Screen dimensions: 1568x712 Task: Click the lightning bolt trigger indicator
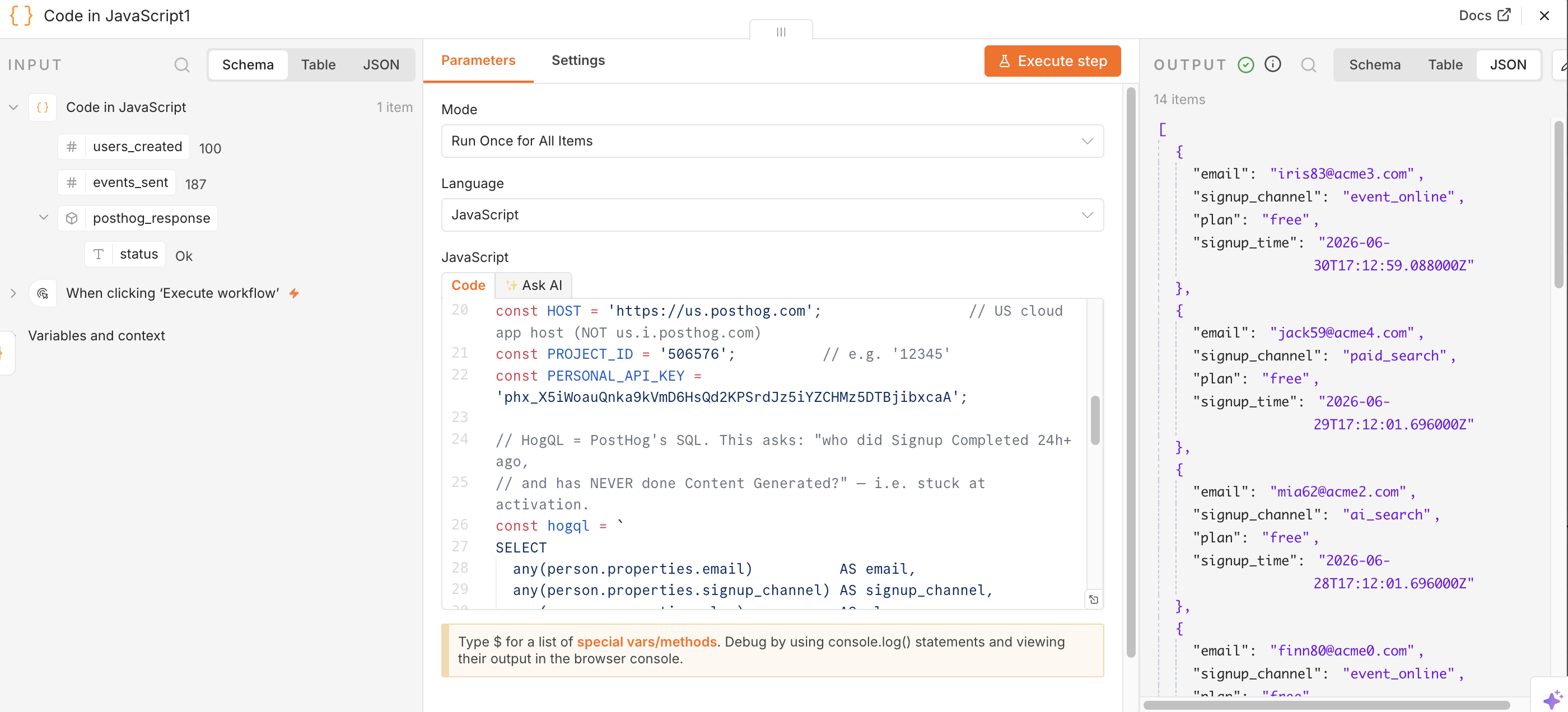tap(294, 293)
